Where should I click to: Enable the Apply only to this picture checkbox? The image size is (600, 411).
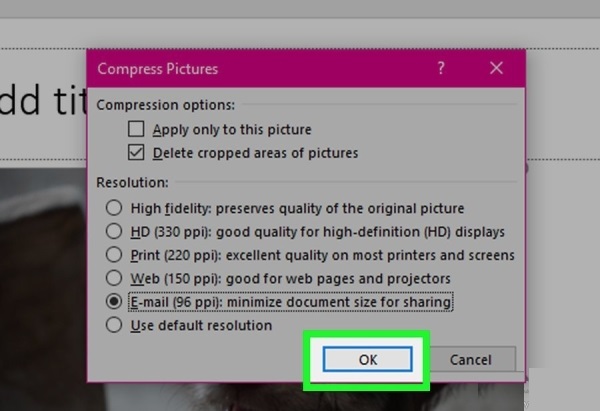point(136,129)
